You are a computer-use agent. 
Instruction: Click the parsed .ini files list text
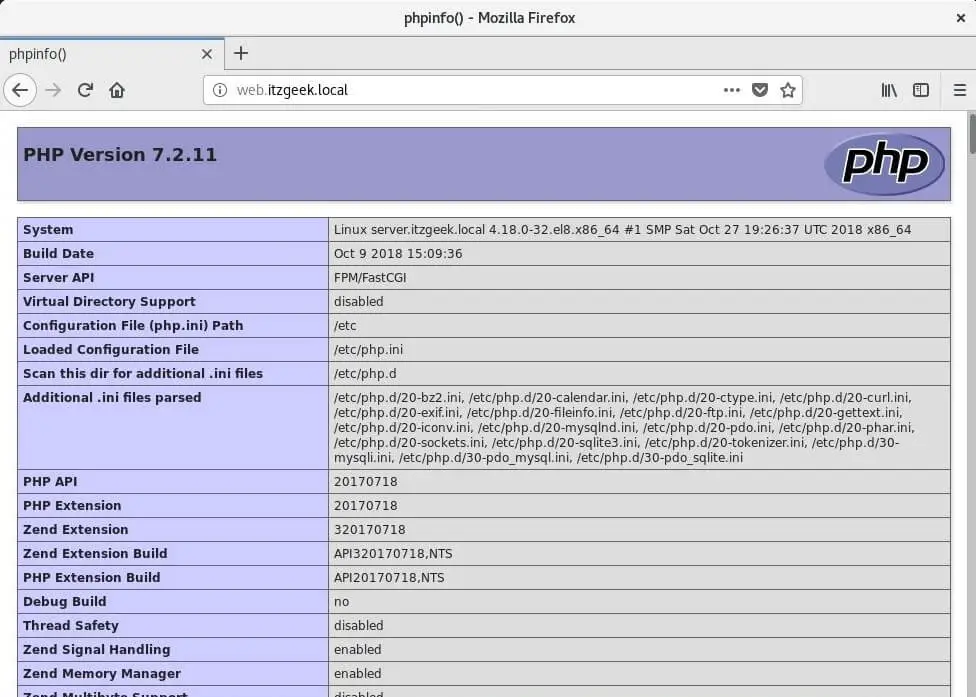(624, 428)
